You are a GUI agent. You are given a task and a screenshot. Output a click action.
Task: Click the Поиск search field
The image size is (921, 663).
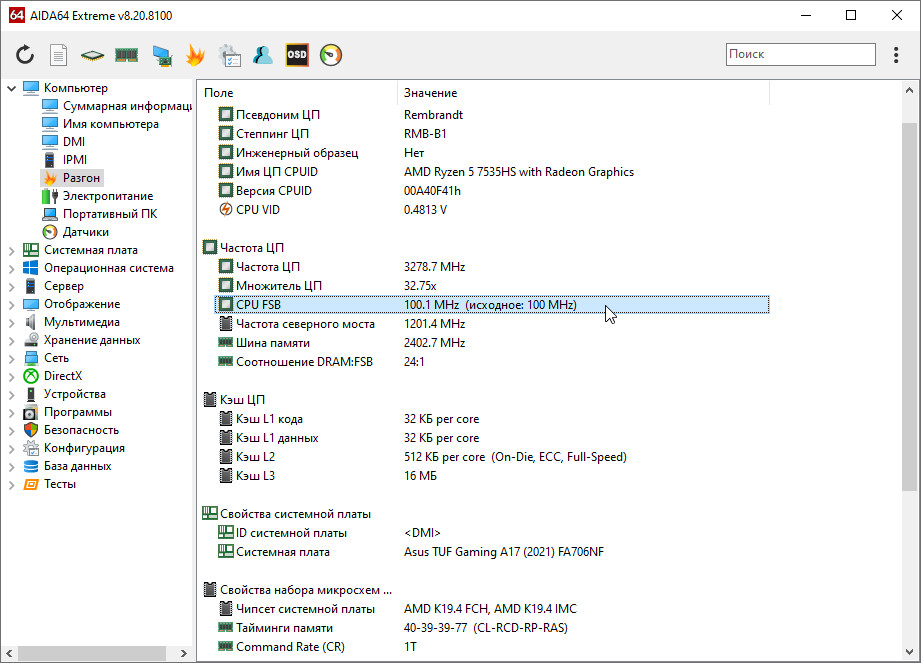tap(800, 55)
